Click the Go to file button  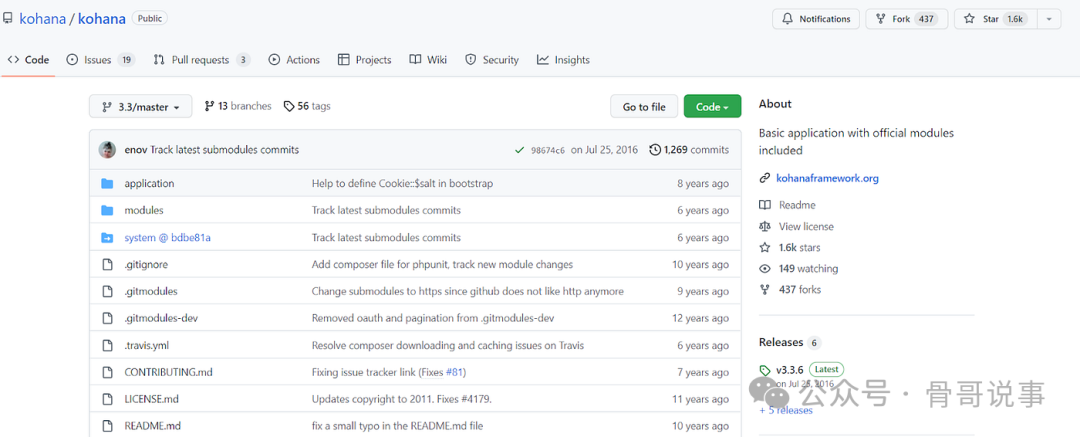[x=644, y=107]
